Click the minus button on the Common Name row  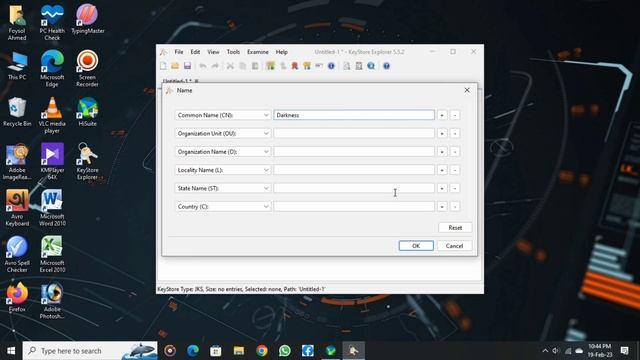[455, 115]
